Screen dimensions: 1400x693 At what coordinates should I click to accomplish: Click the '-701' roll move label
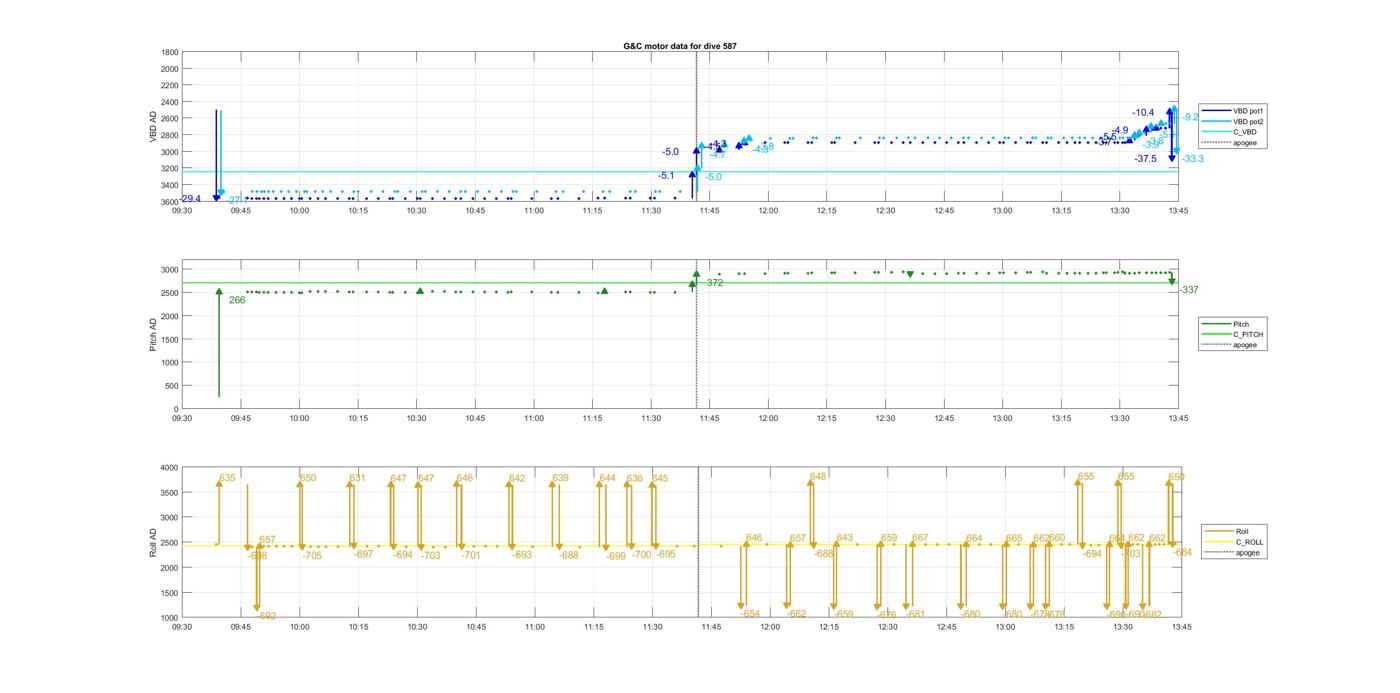pyautogui.click(x=471, y=555)
